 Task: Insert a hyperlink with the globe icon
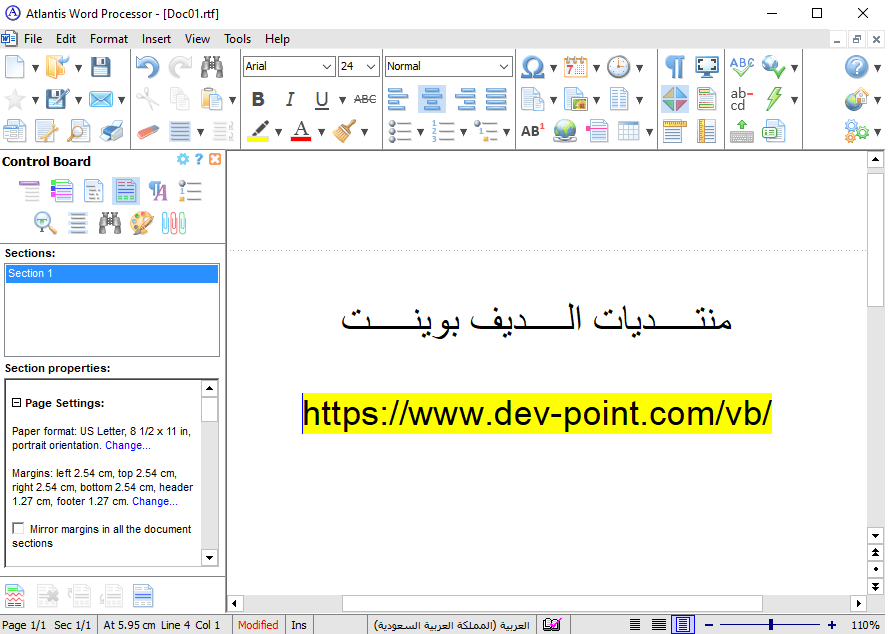pos(565,131)
